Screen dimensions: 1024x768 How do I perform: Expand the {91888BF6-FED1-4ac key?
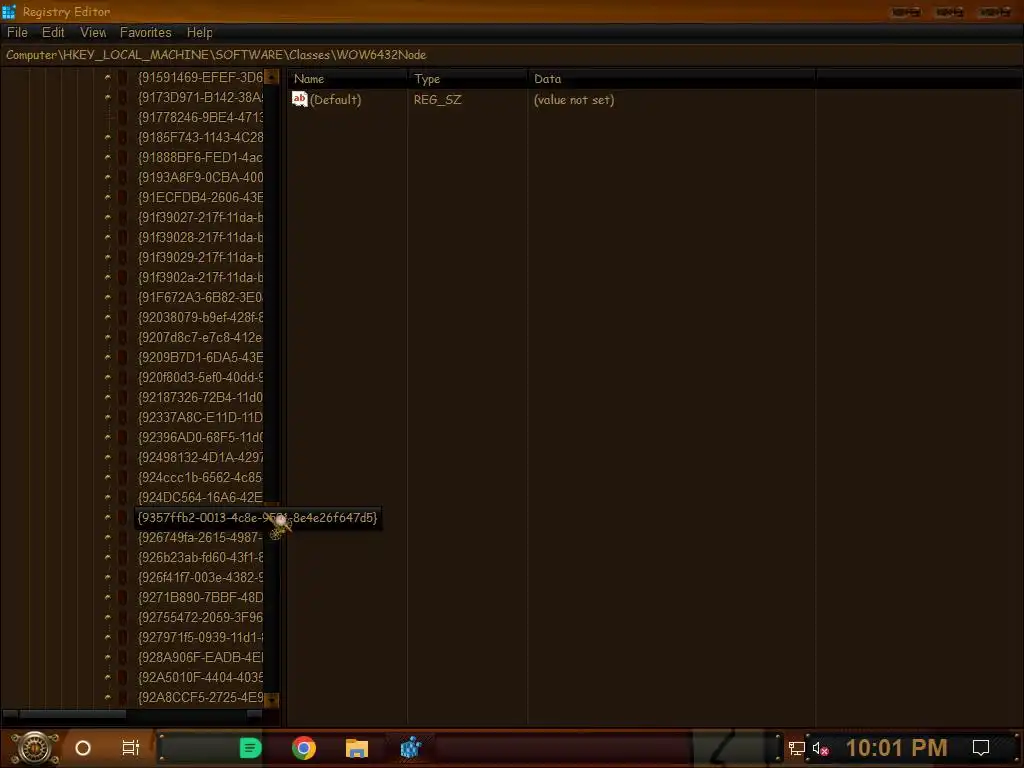[108, 157]
